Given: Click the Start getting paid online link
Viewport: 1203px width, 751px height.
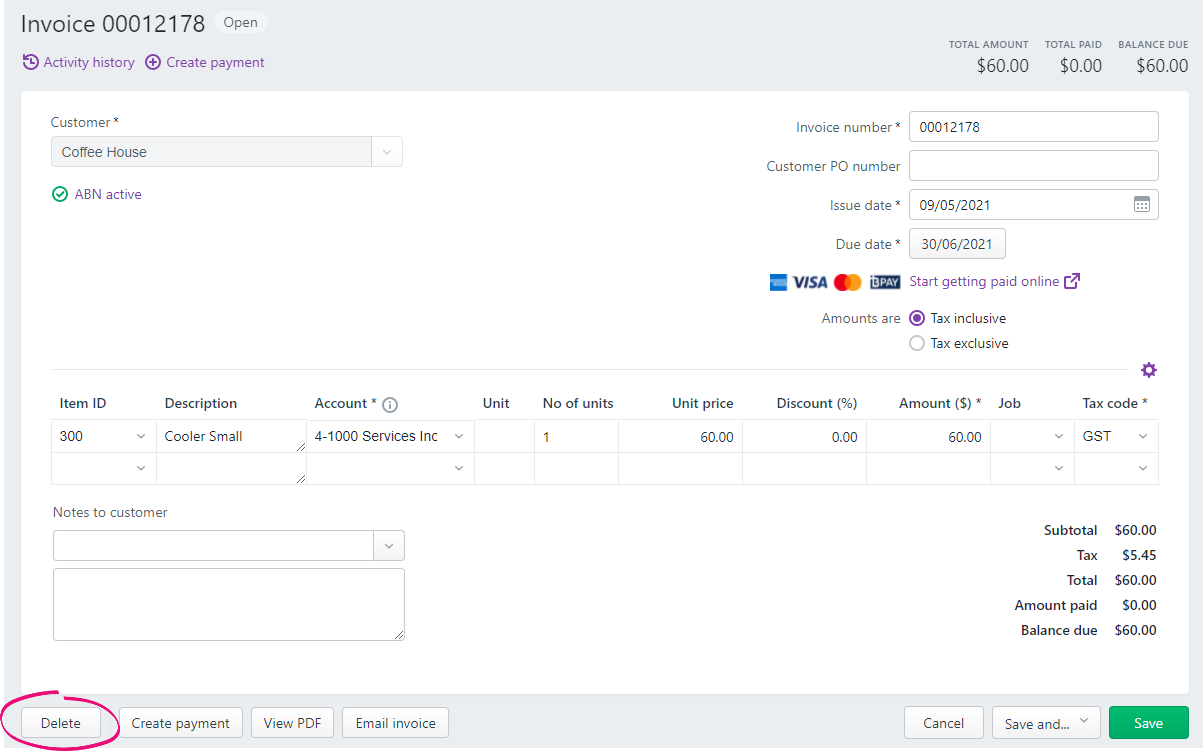Looking at the screenshot, I should tap(984, 281).
